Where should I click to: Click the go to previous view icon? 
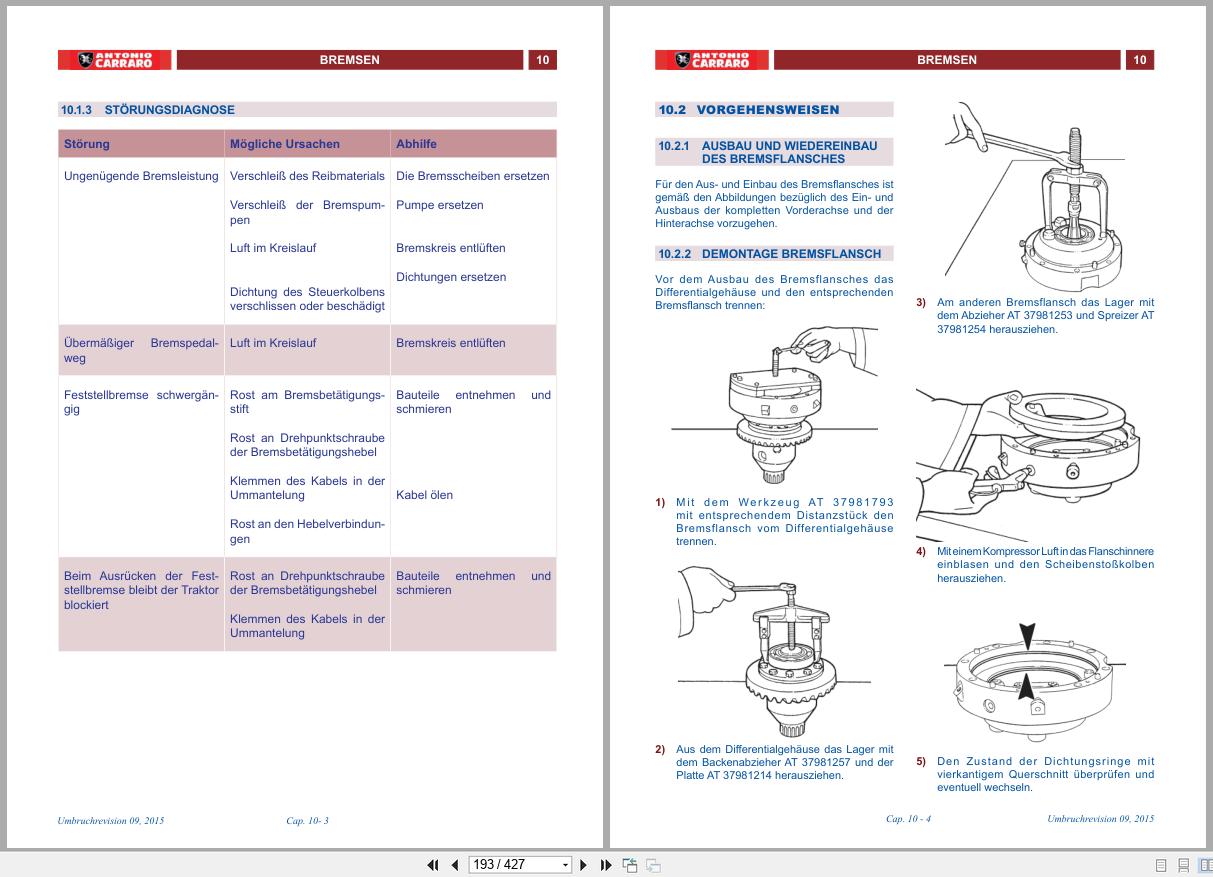(630, 865)
